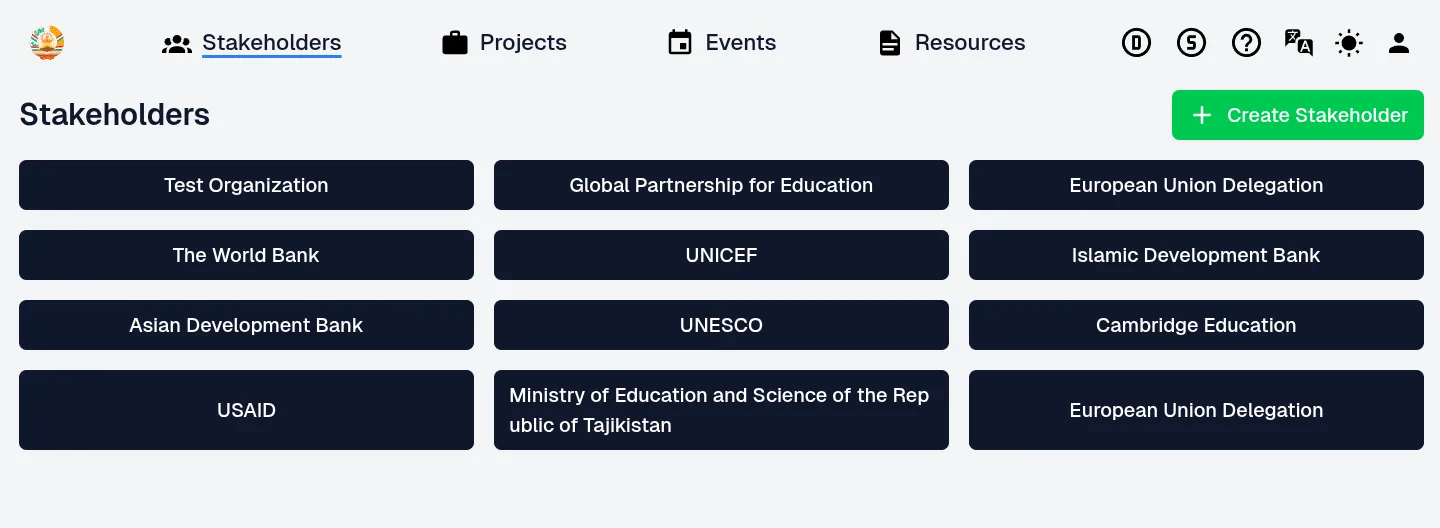Open Islamic Development Bank entry

coord(1196,255)
